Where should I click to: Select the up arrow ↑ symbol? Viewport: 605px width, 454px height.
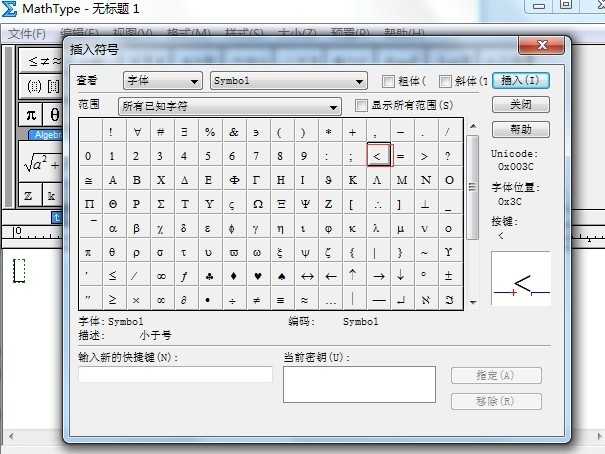[353, 275]
